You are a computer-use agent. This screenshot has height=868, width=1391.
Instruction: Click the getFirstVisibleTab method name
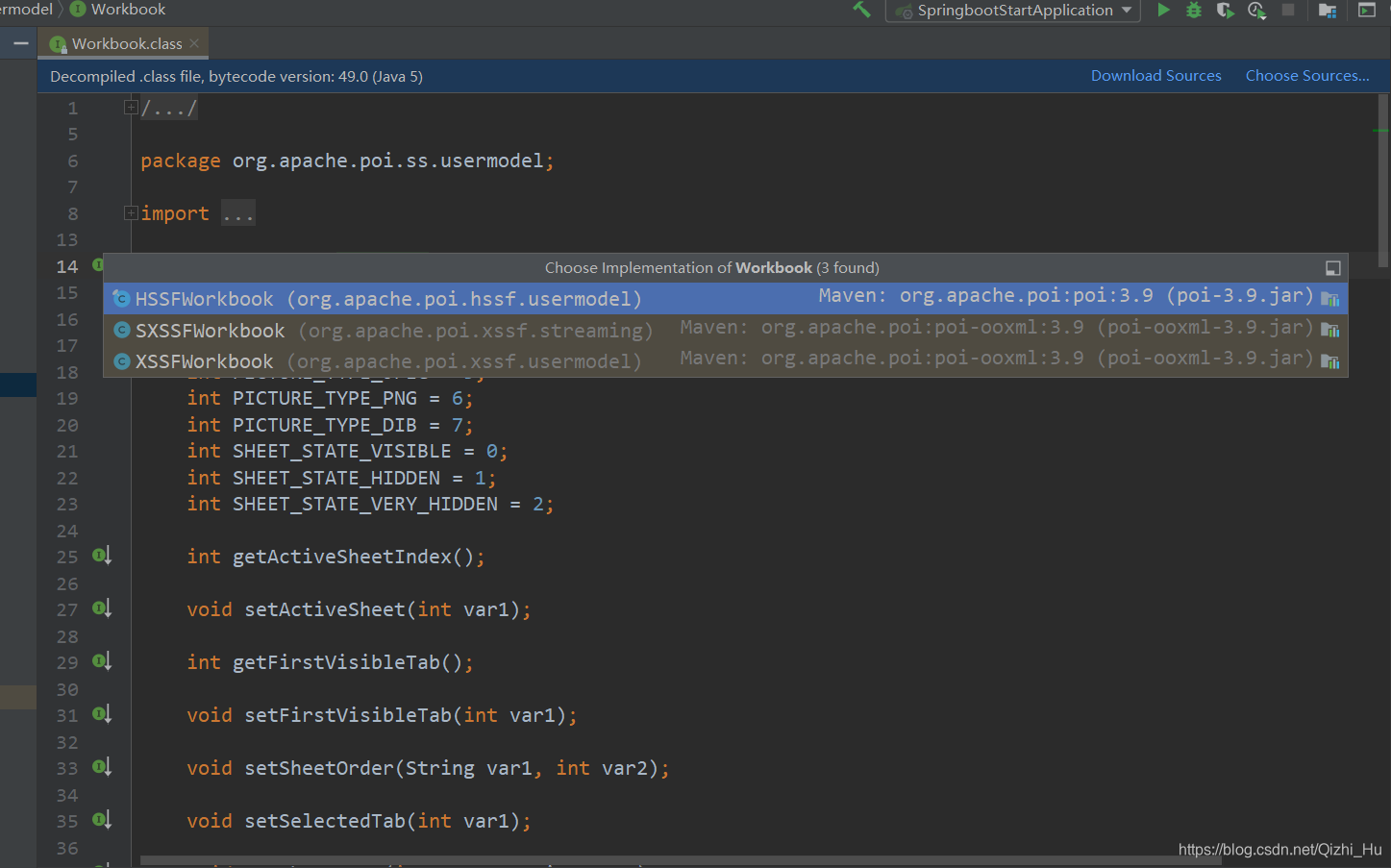(x=336, y=662)
